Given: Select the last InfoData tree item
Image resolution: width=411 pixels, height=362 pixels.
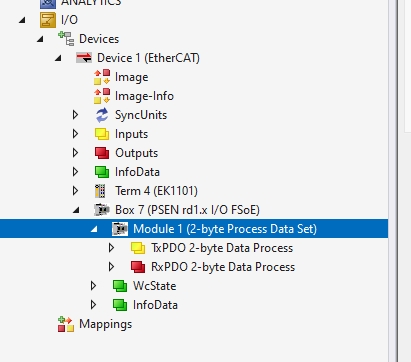Looking at the screenshot, I should [155, 305].
